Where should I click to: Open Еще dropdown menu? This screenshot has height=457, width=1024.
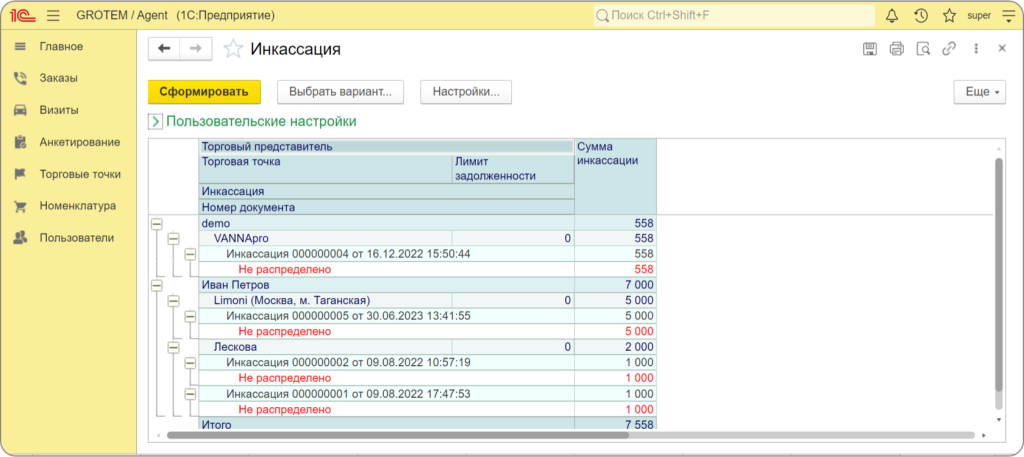tap(980, 92)
